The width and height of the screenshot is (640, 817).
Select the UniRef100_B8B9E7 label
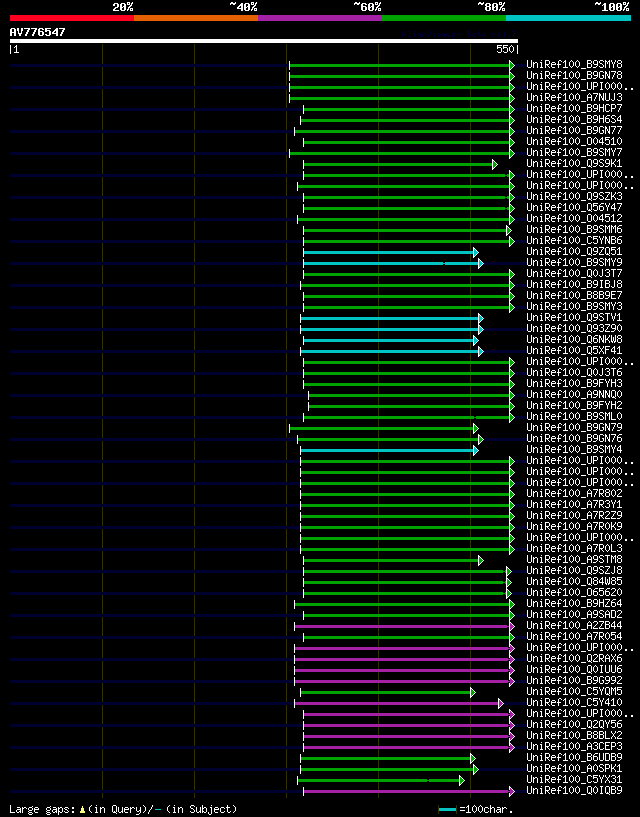click(x=574, y=295)
